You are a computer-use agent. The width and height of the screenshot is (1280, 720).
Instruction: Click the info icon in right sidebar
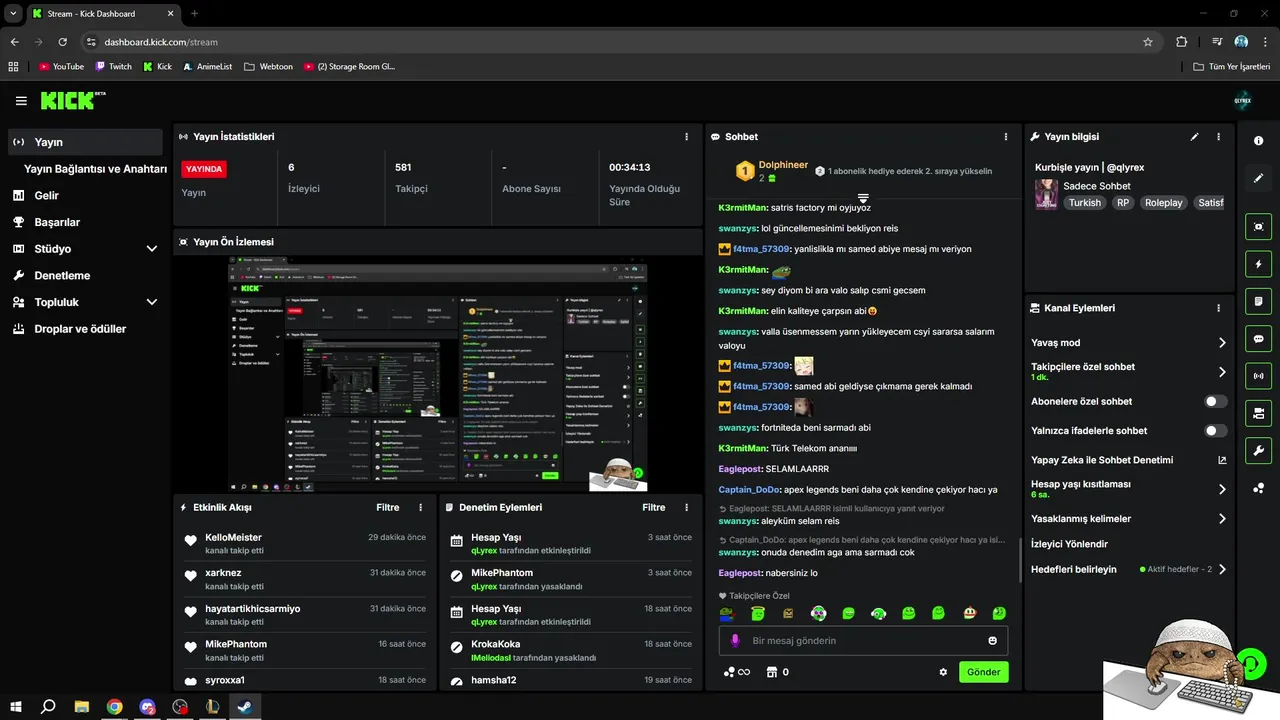1259,141
